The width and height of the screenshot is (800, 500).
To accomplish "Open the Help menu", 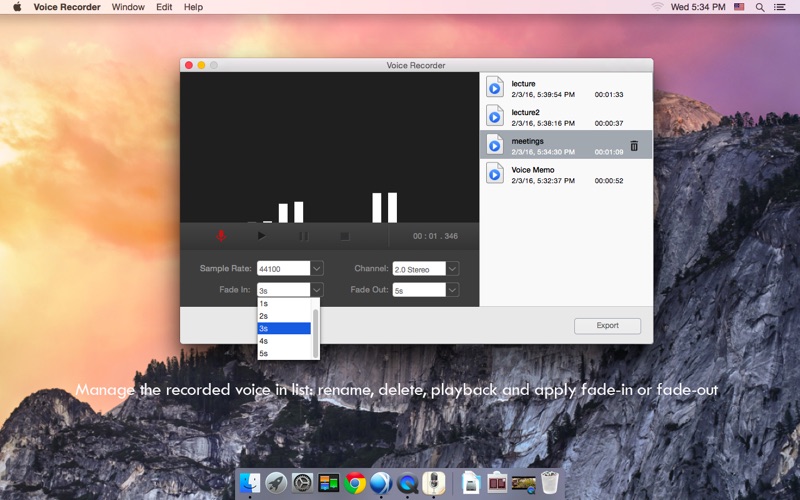I will (193, 7).
